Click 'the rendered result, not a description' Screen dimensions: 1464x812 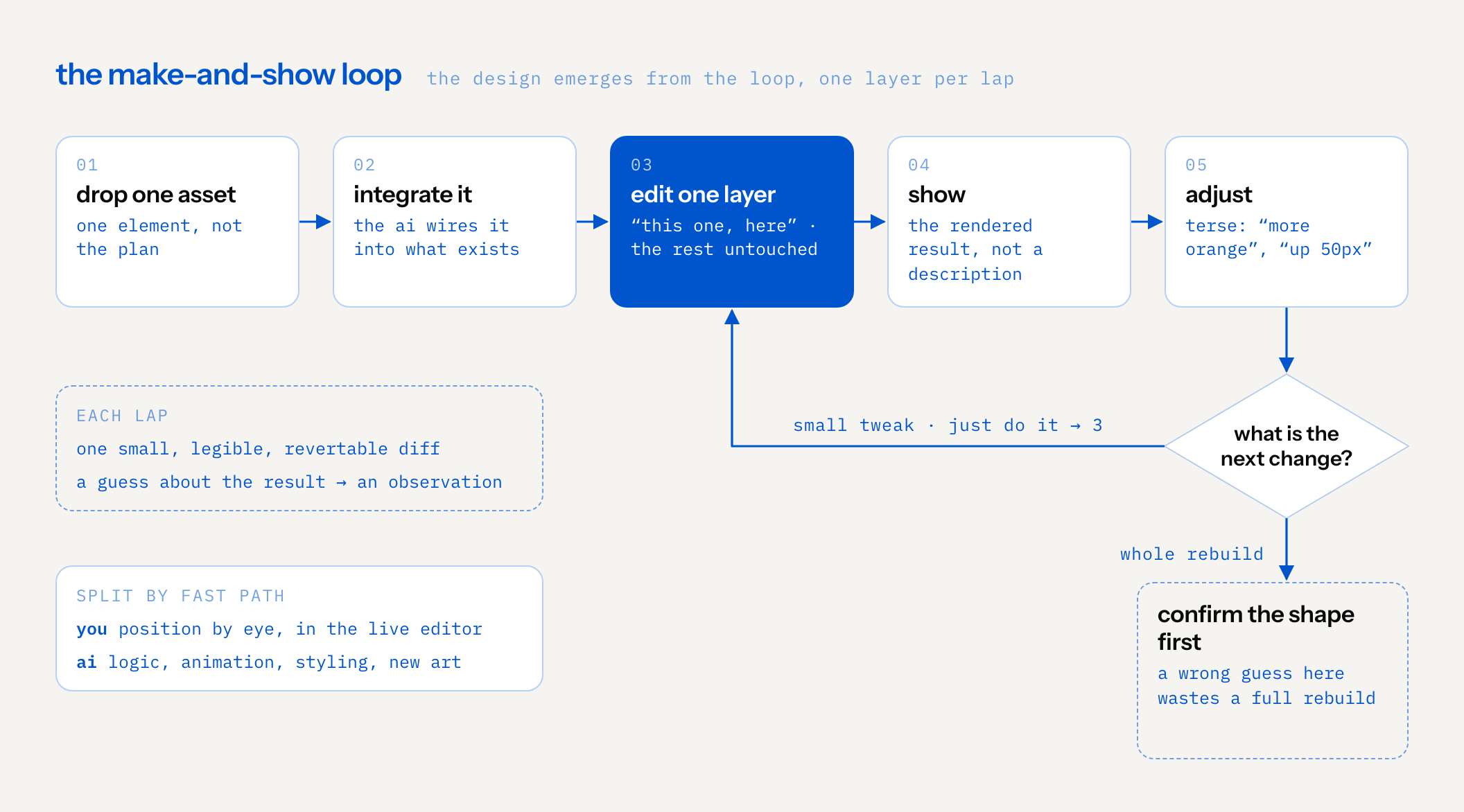[x=976, y=250]
